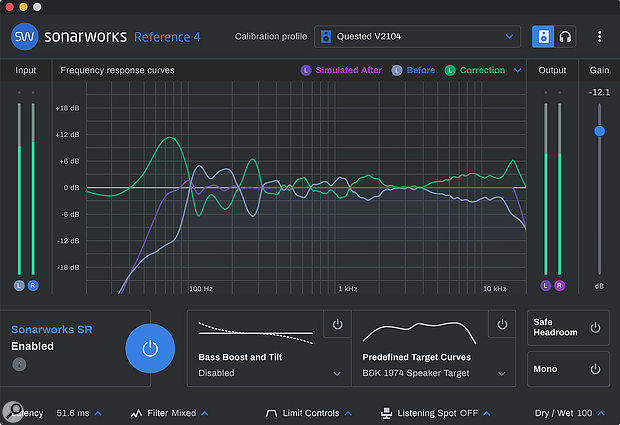
Task: Open the Calibration profile dropdown
Action: coord(417,37)
